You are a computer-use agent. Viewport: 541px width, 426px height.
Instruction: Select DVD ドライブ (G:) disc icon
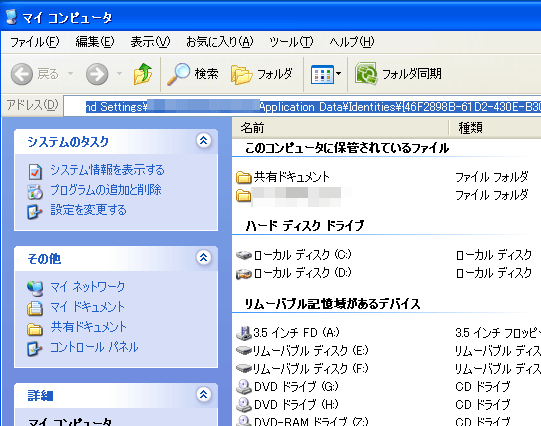tap(244, 387)
